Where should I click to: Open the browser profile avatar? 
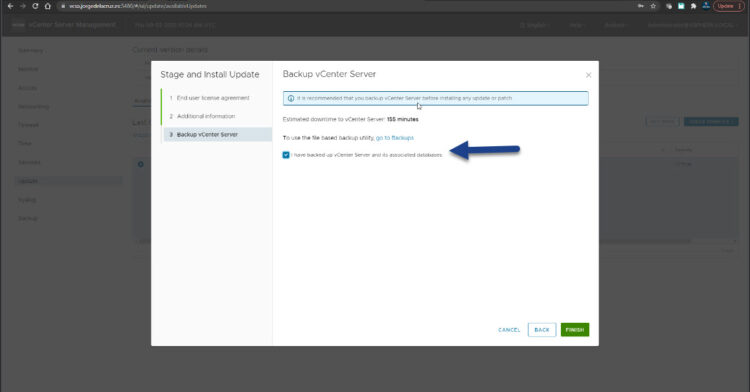click(706, 6)
